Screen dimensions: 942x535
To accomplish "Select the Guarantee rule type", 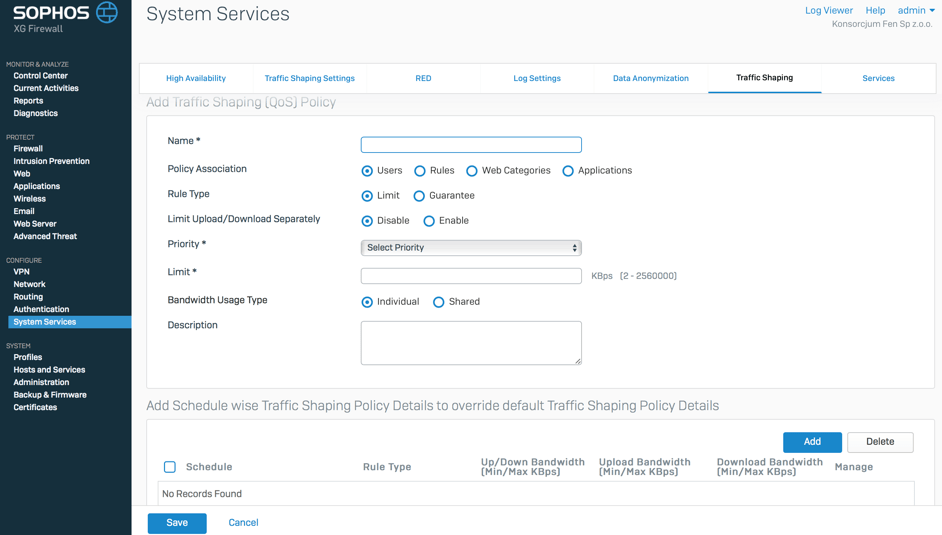I will (419, 196).
